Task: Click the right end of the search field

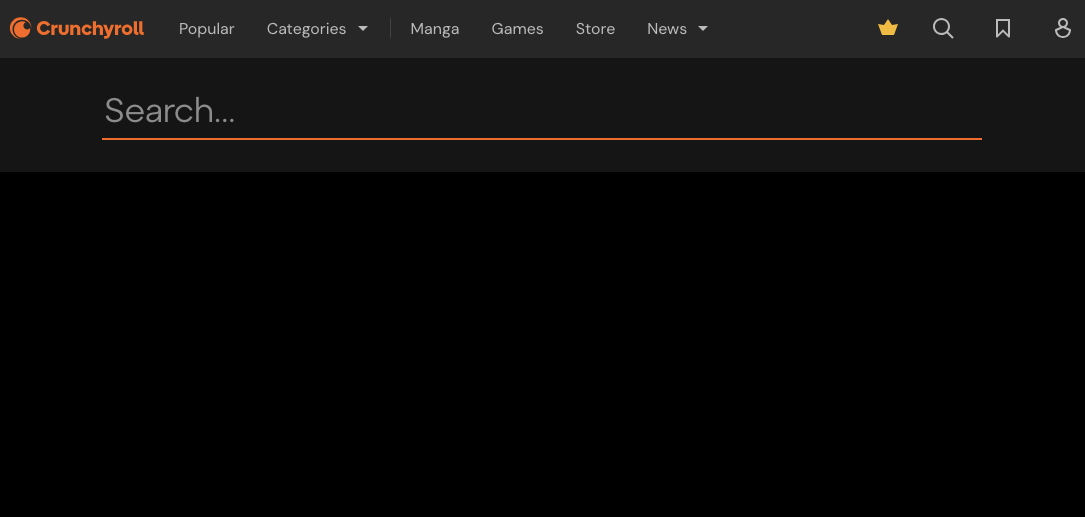Action: coord(960,111)
